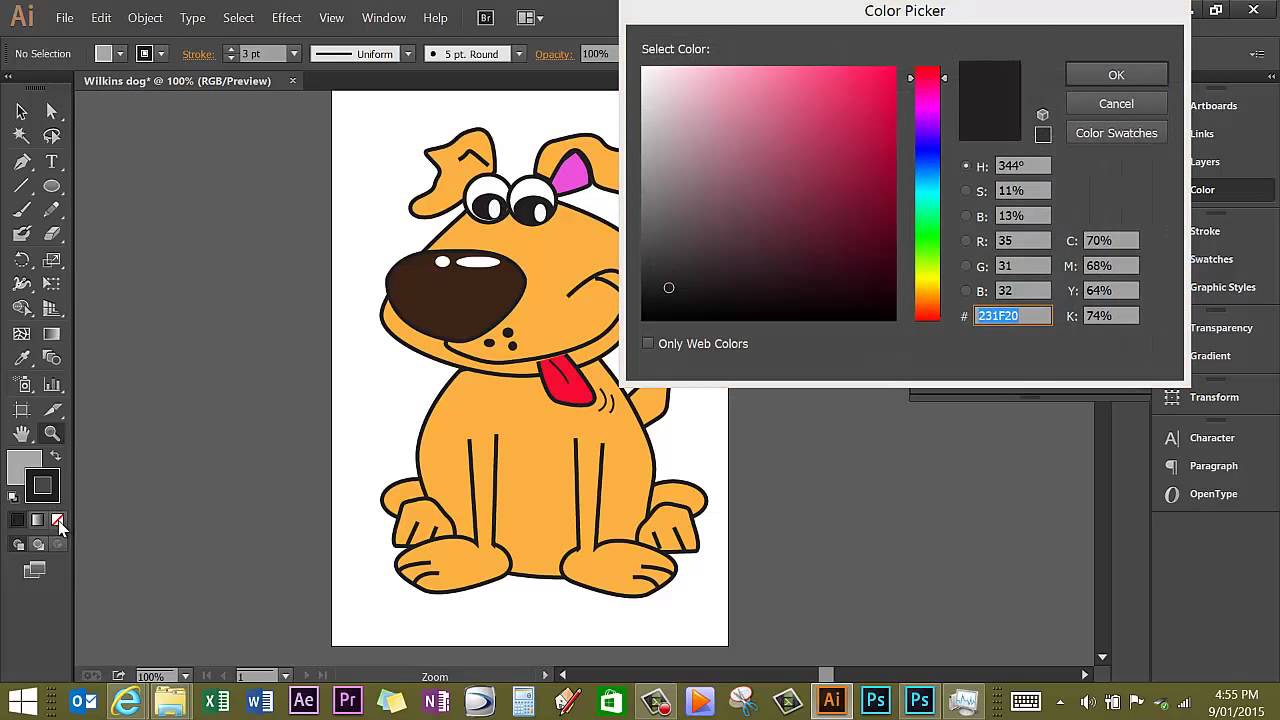1280x720 pixels.
Task: Select the Lasso tool
Action: coord(52,136)
